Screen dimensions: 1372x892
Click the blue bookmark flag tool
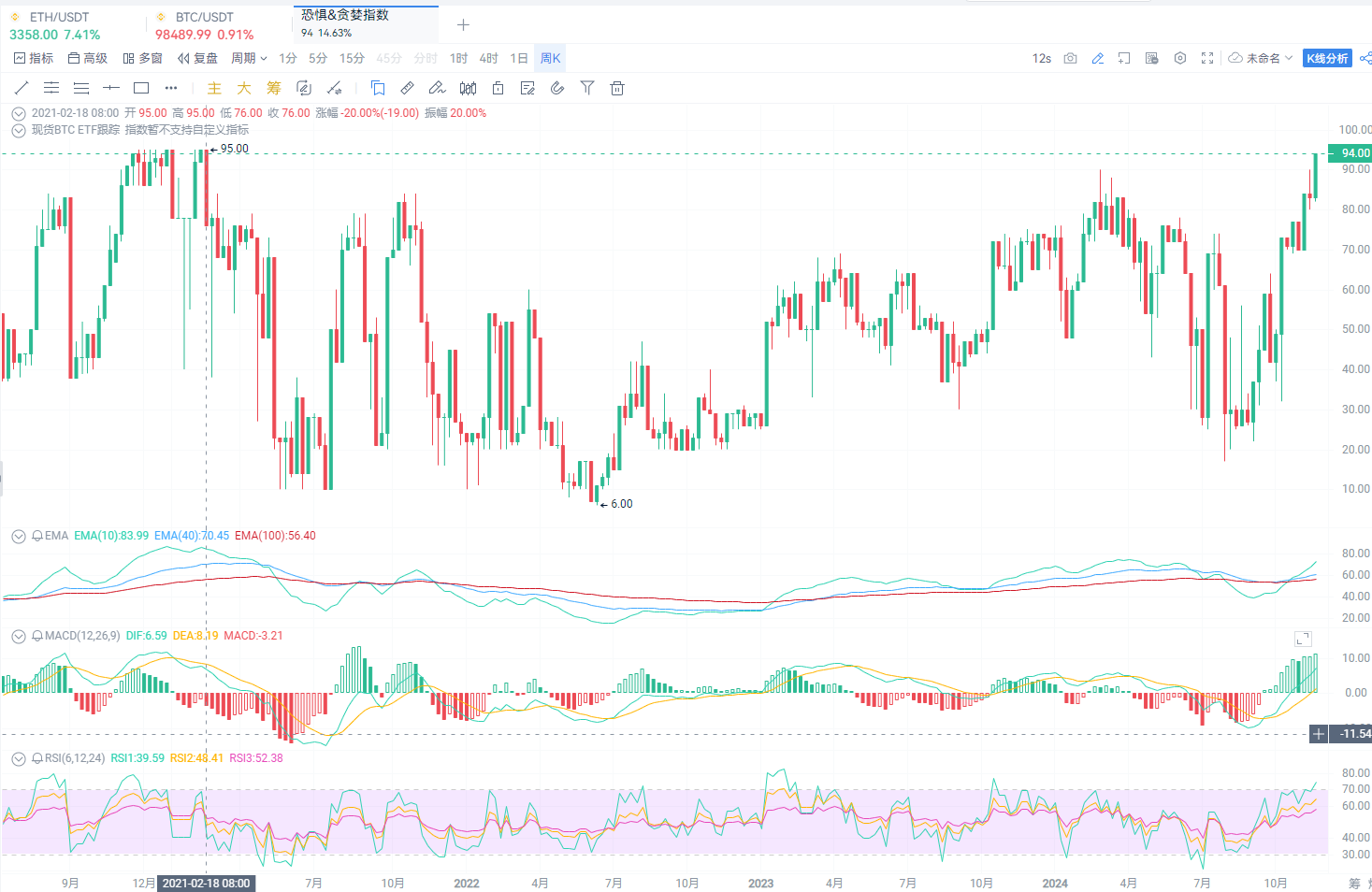click(x=378, y=88)
